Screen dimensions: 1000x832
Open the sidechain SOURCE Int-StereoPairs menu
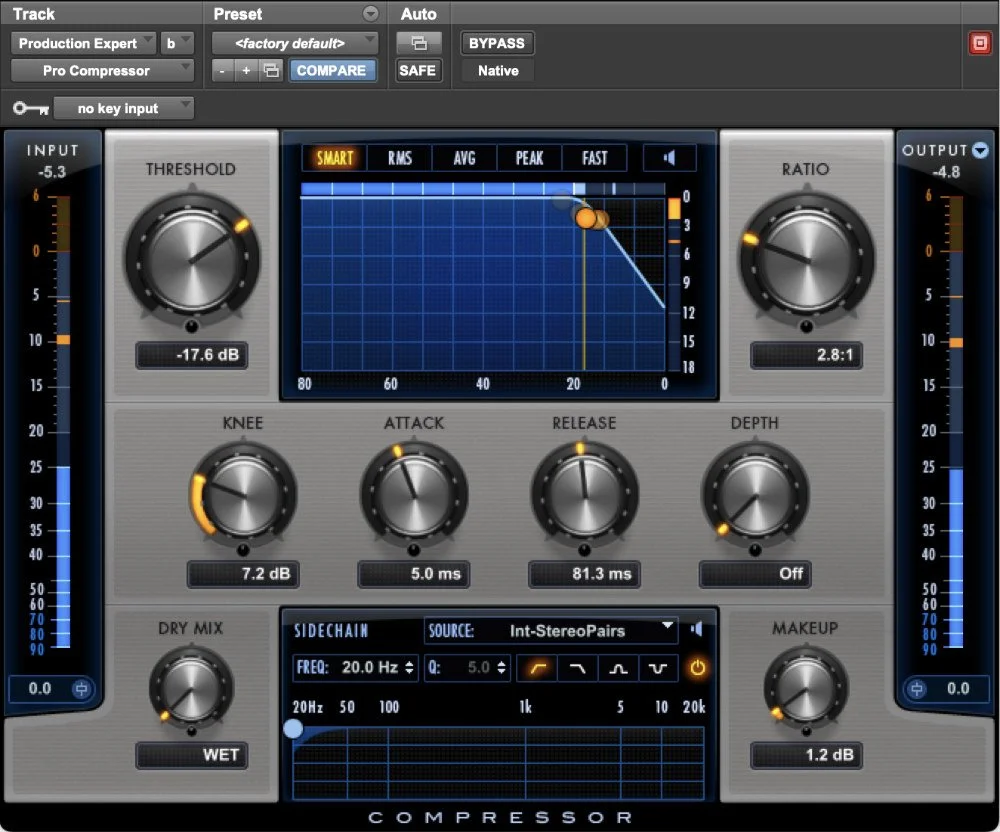(550, 631)
